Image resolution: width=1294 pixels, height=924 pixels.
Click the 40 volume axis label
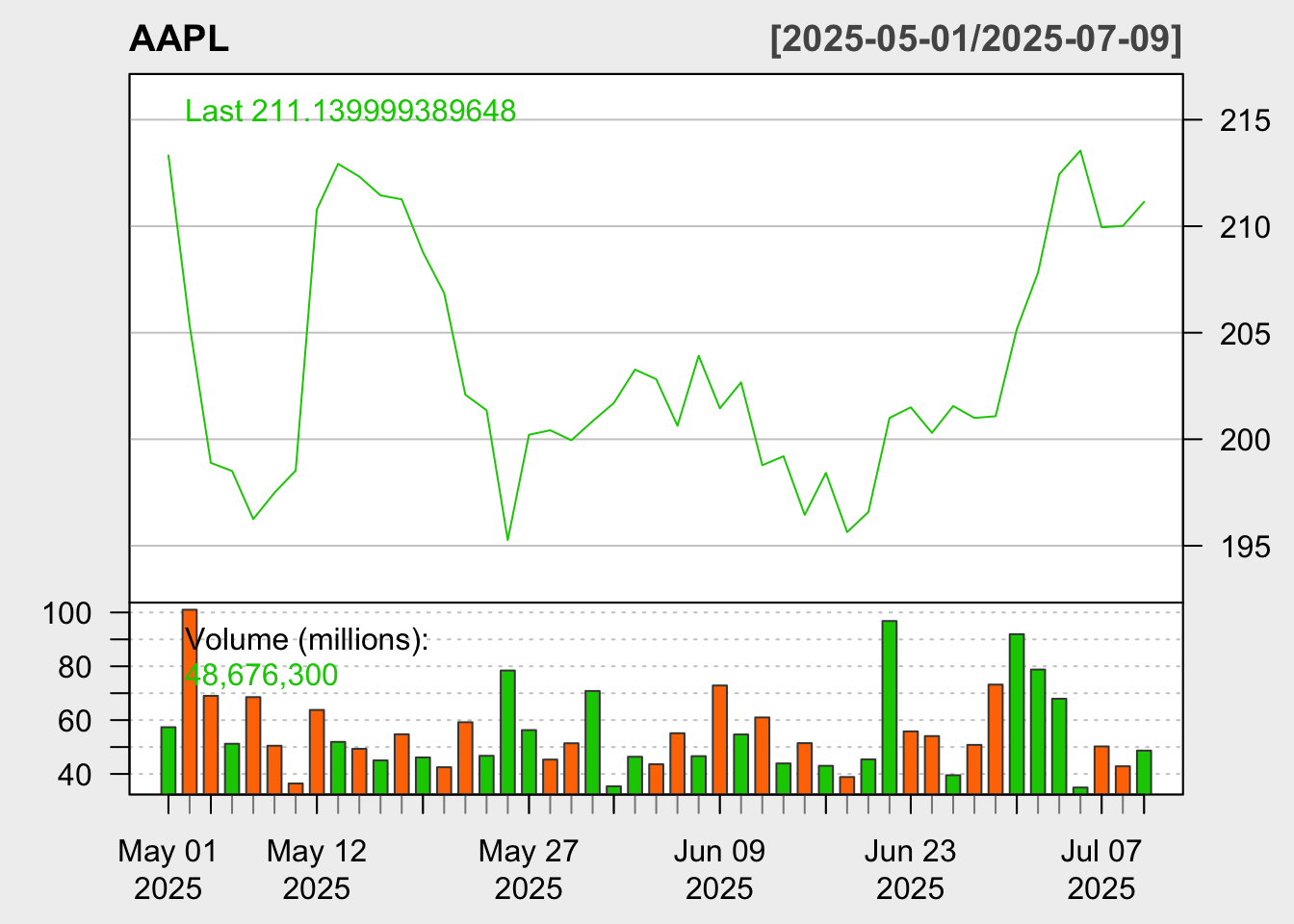click(75, 774)
